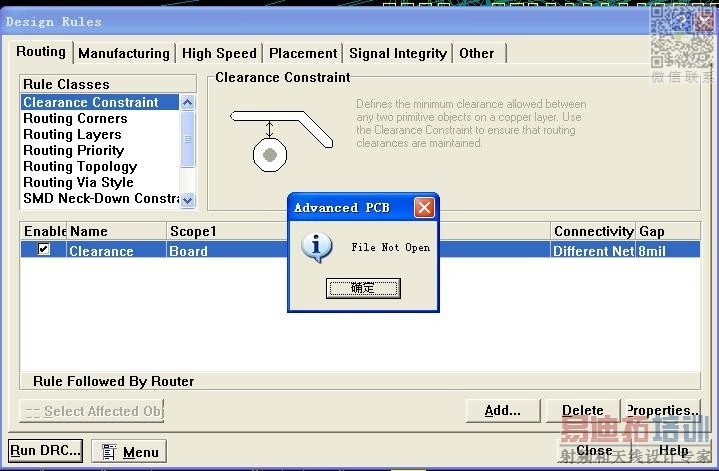Click the clearance constraint diagram
Screen dimensions: 719x471
coord(281,141)
